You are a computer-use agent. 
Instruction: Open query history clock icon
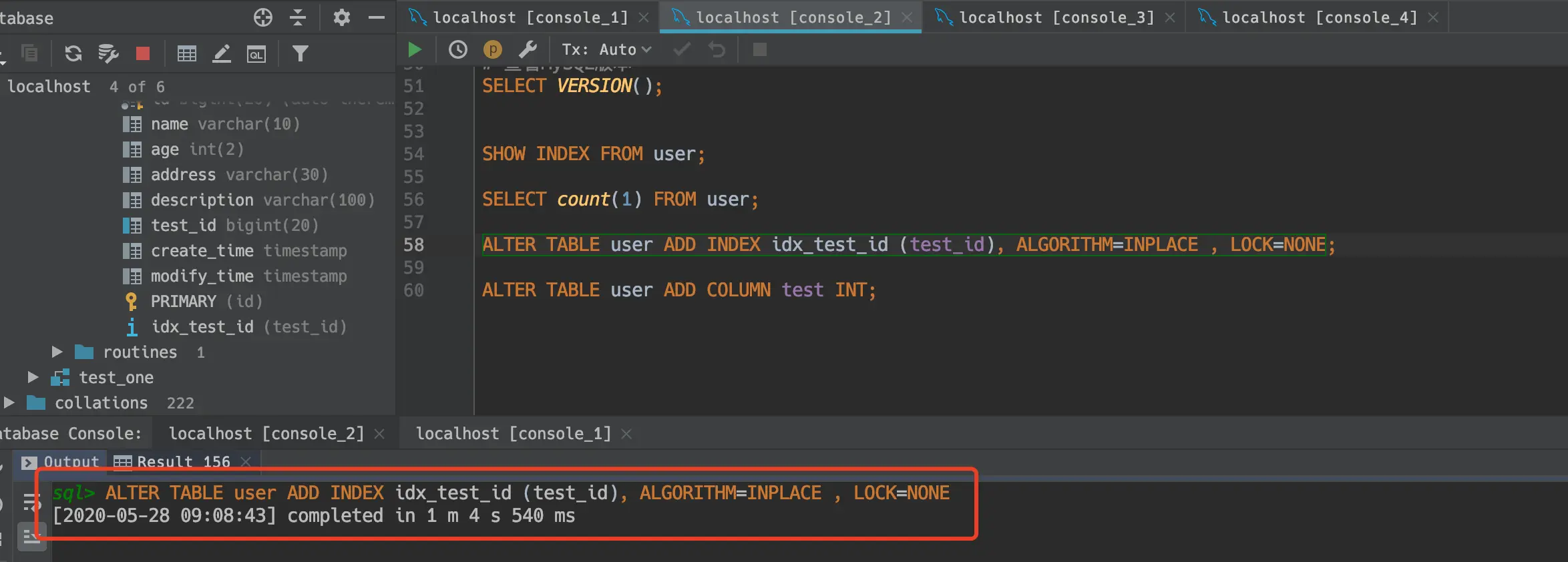pos(458,49)
